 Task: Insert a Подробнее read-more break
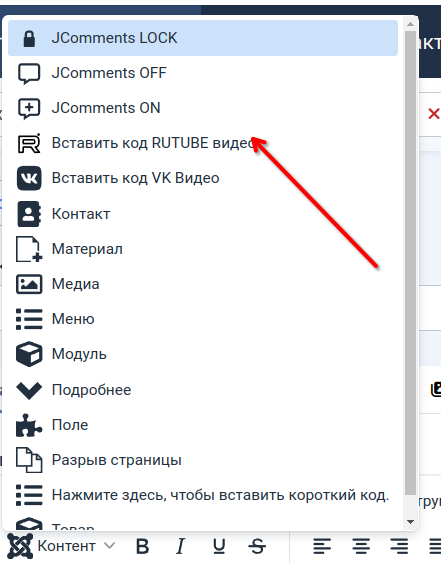pyautogui.click(x=203, y=390)
